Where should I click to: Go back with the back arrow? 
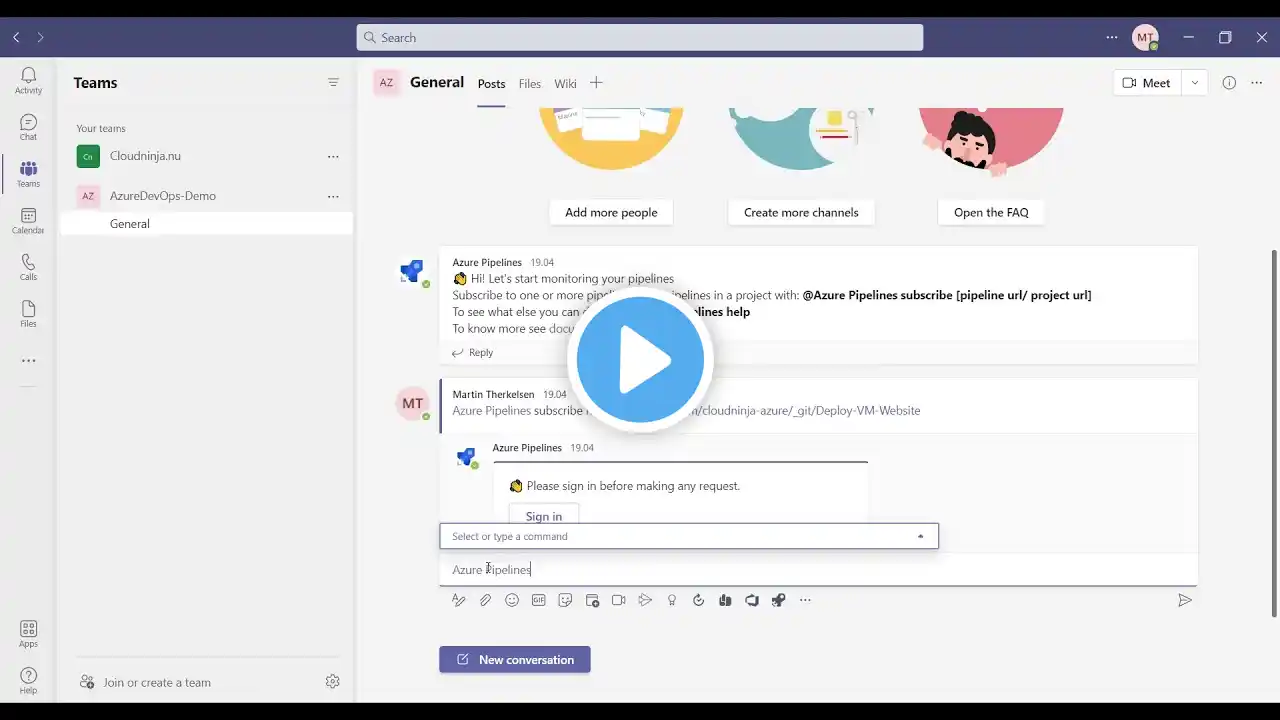[16, 37]
